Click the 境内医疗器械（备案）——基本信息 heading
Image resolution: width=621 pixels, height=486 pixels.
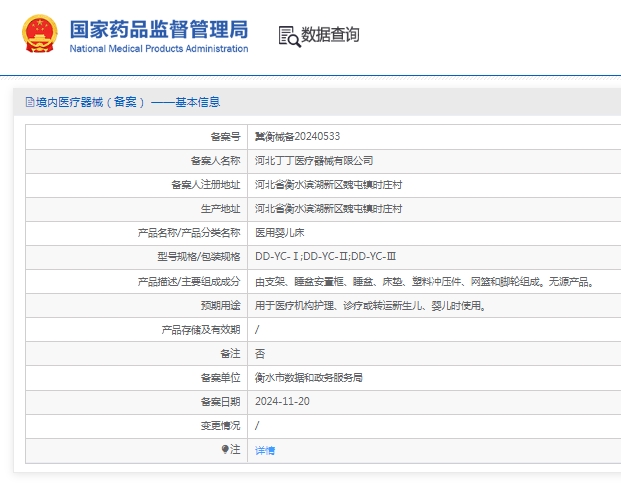pyautogui.click(x=128, y=102)
